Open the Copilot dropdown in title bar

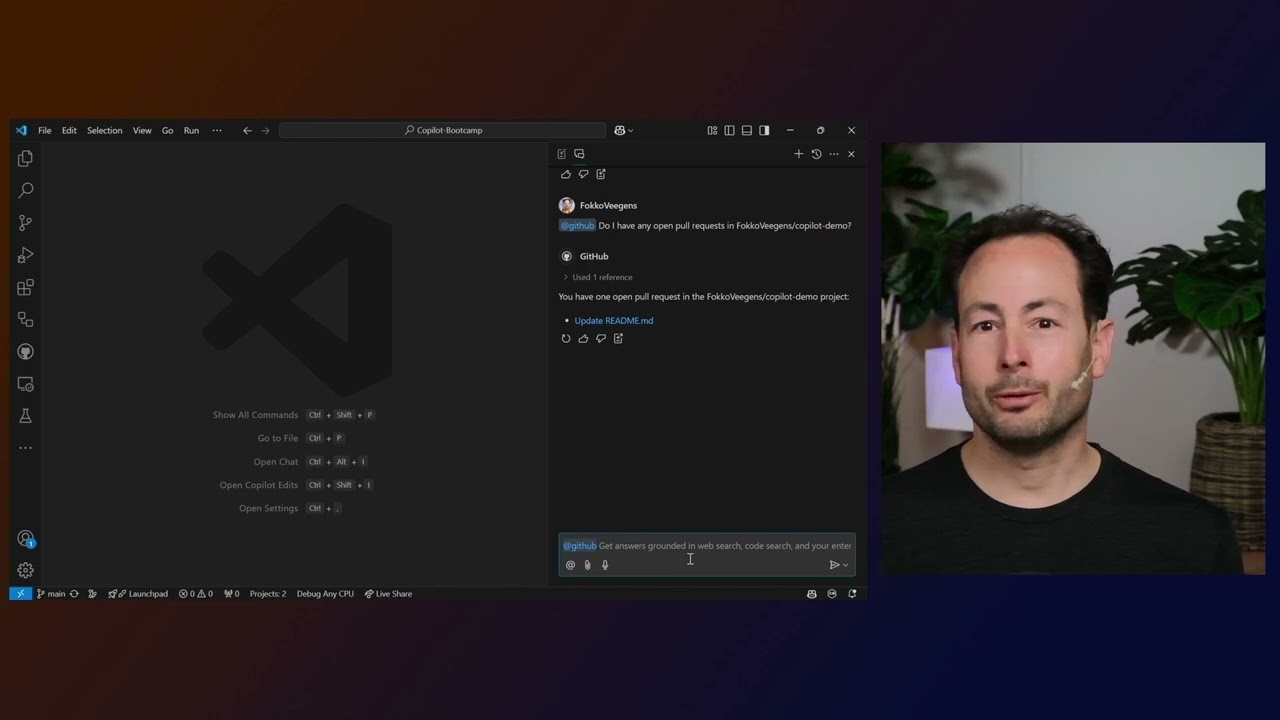click(x=623, y=130)
